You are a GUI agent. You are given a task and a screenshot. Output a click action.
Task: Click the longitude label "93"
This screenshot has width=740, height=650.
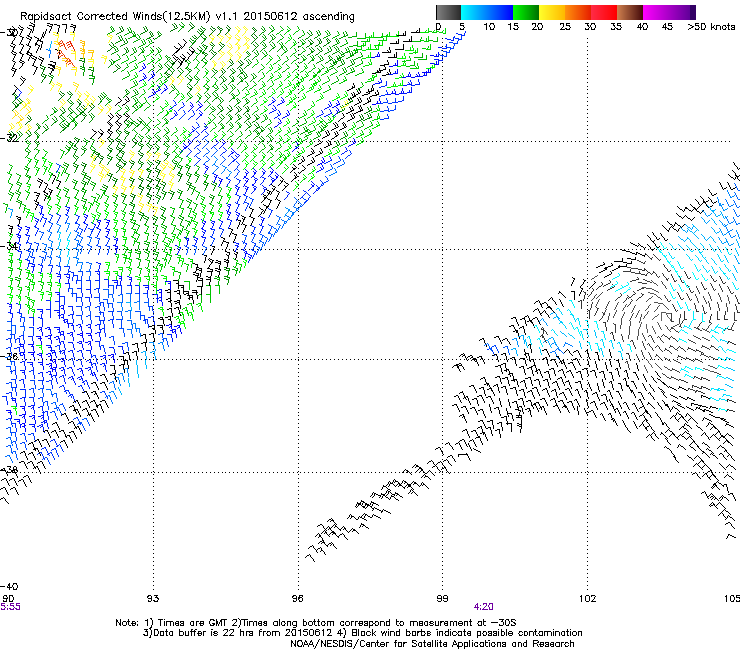[x=152, y=599]
